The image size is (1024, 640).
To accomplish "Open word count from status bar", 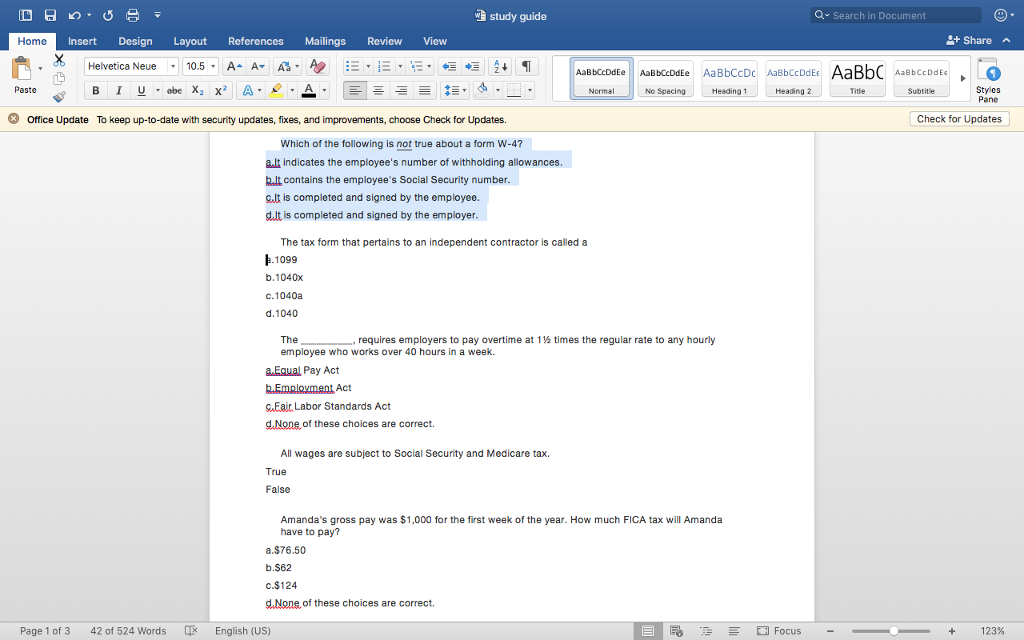I will (x=128, y=631).
